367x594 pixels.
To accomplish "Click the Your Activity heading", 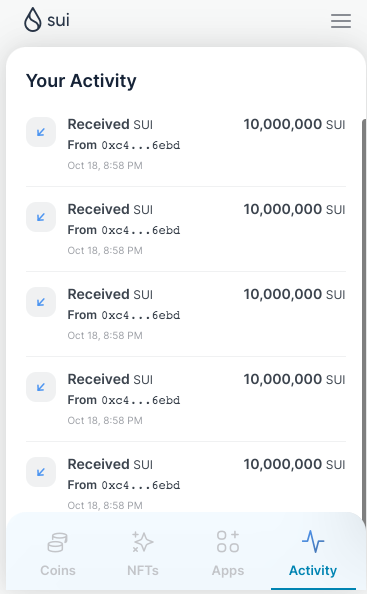I will pyautogui.click(x=81, y=81).
